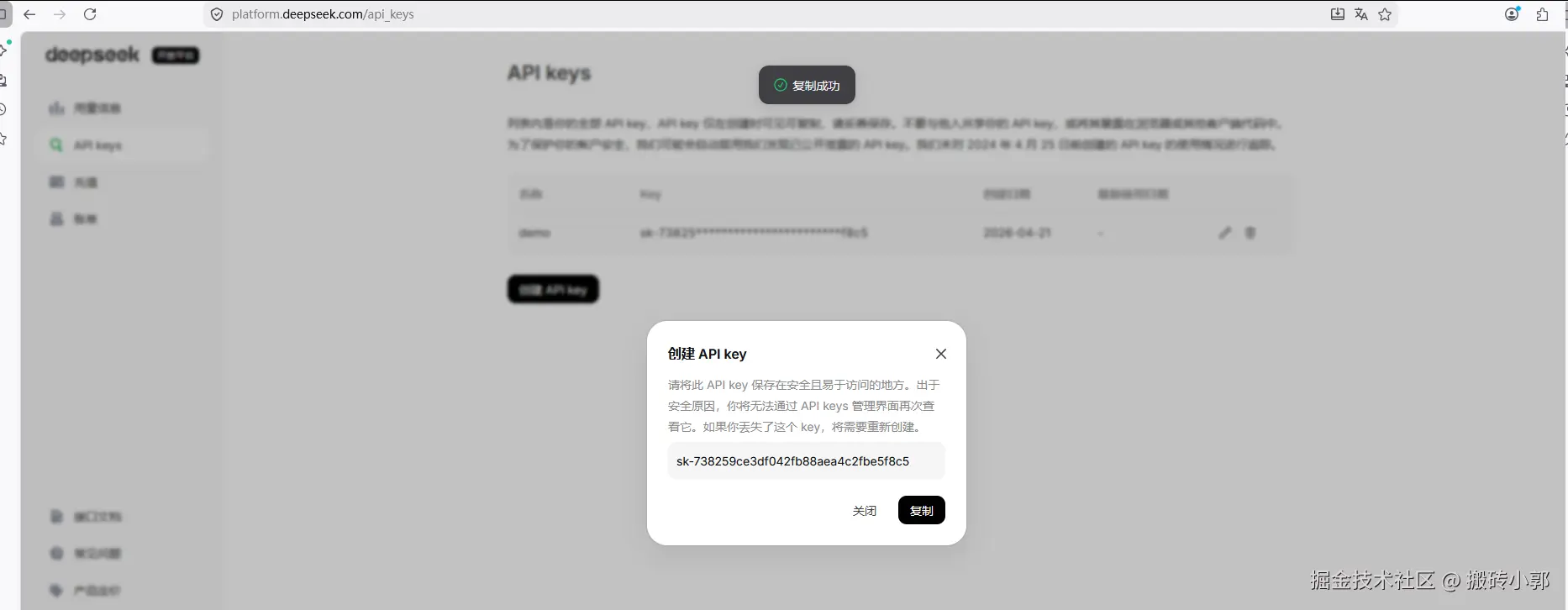Select API keys in the left sidebar
This screenshot has width=1568, height=610.
pos(122,145)
